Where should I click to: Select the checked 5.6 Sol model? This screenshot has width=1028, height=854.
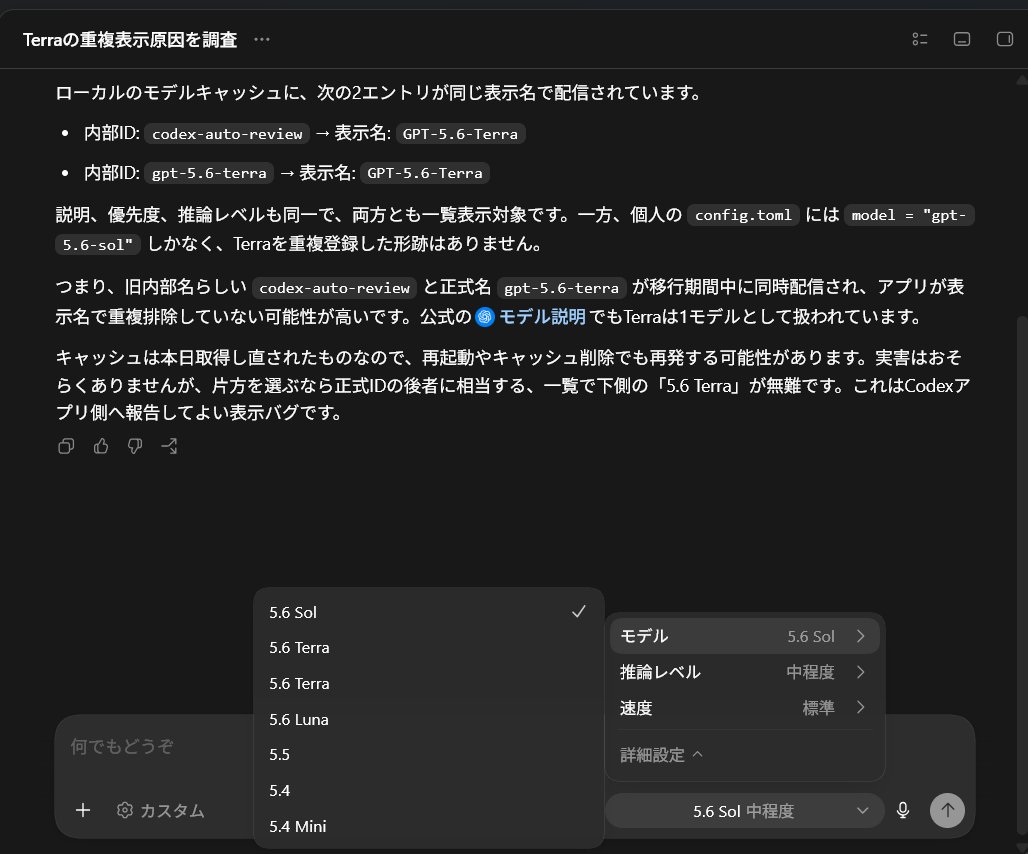[x=428, y=612]
